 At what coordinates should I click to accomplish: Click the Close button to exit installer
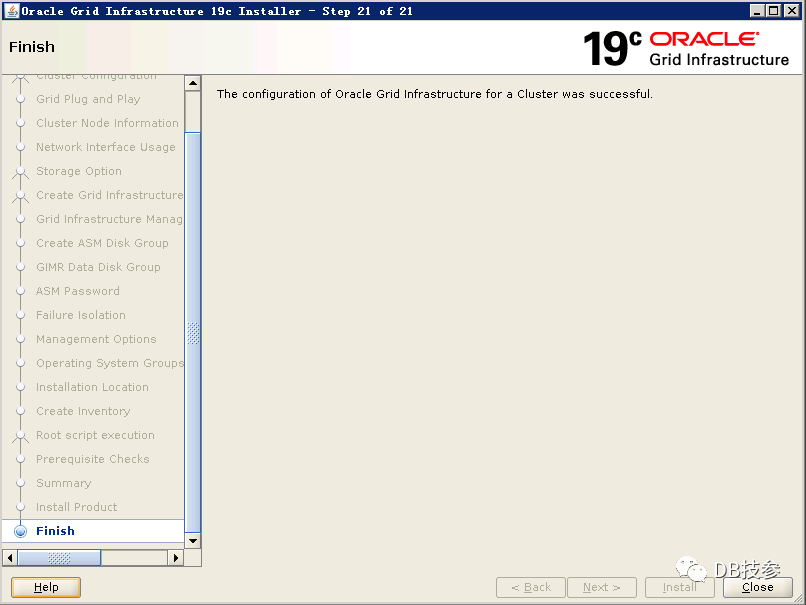click(x=757, y=587)
